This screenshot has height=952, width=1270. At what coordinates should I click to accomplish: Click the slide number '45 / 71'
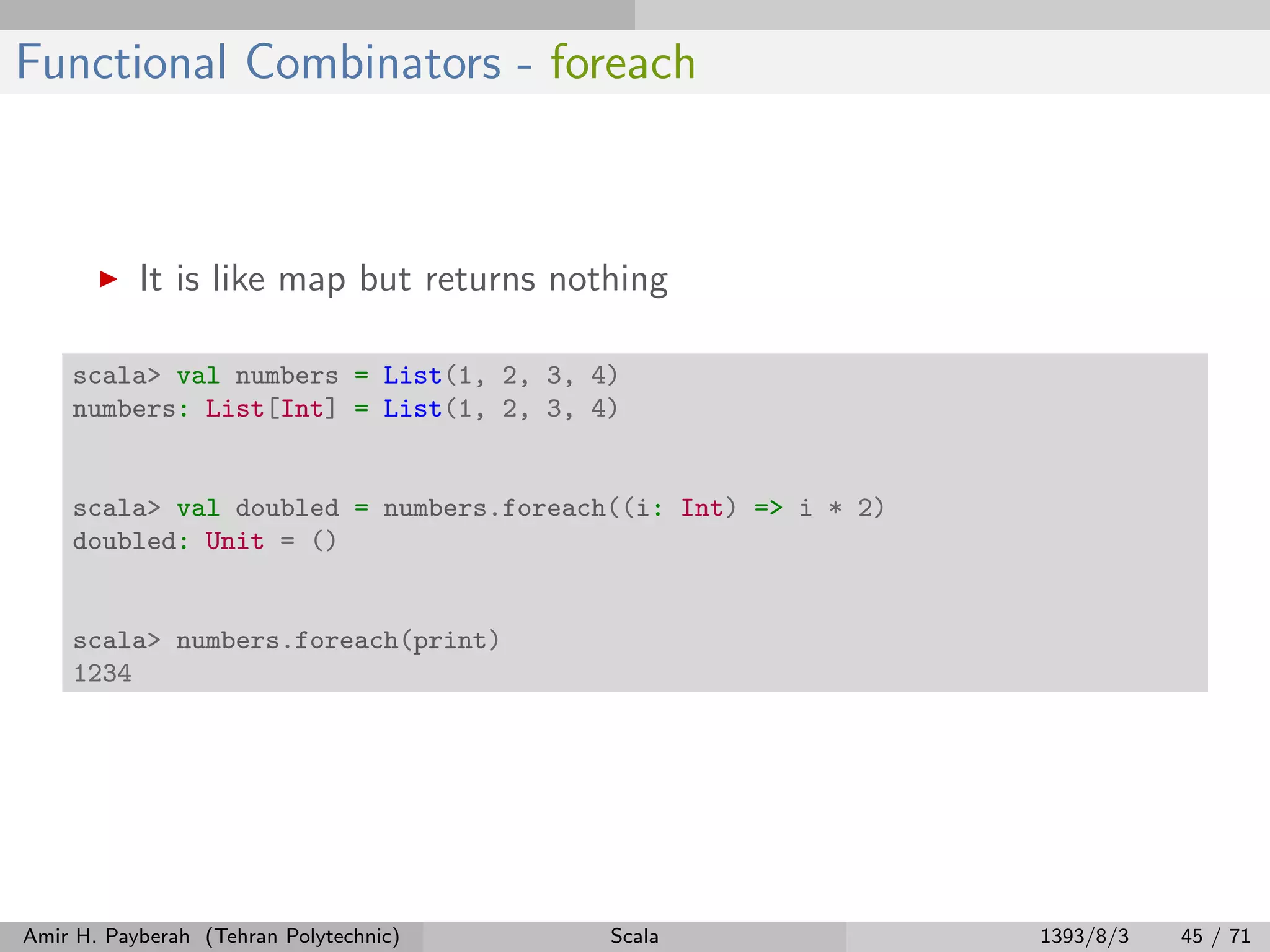1215,936
